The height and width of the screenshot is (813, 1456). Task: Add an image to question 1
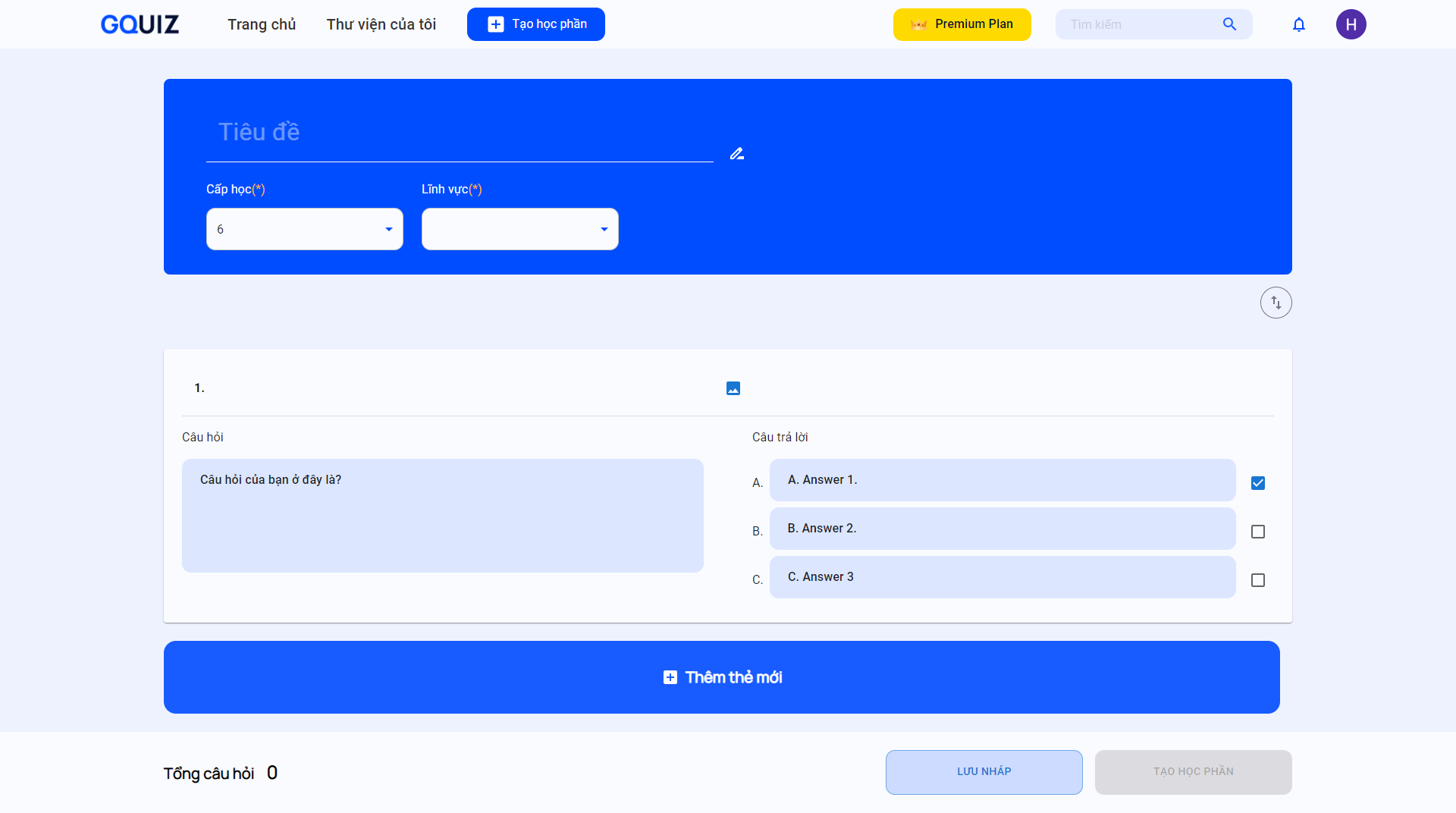coord(733,388)
